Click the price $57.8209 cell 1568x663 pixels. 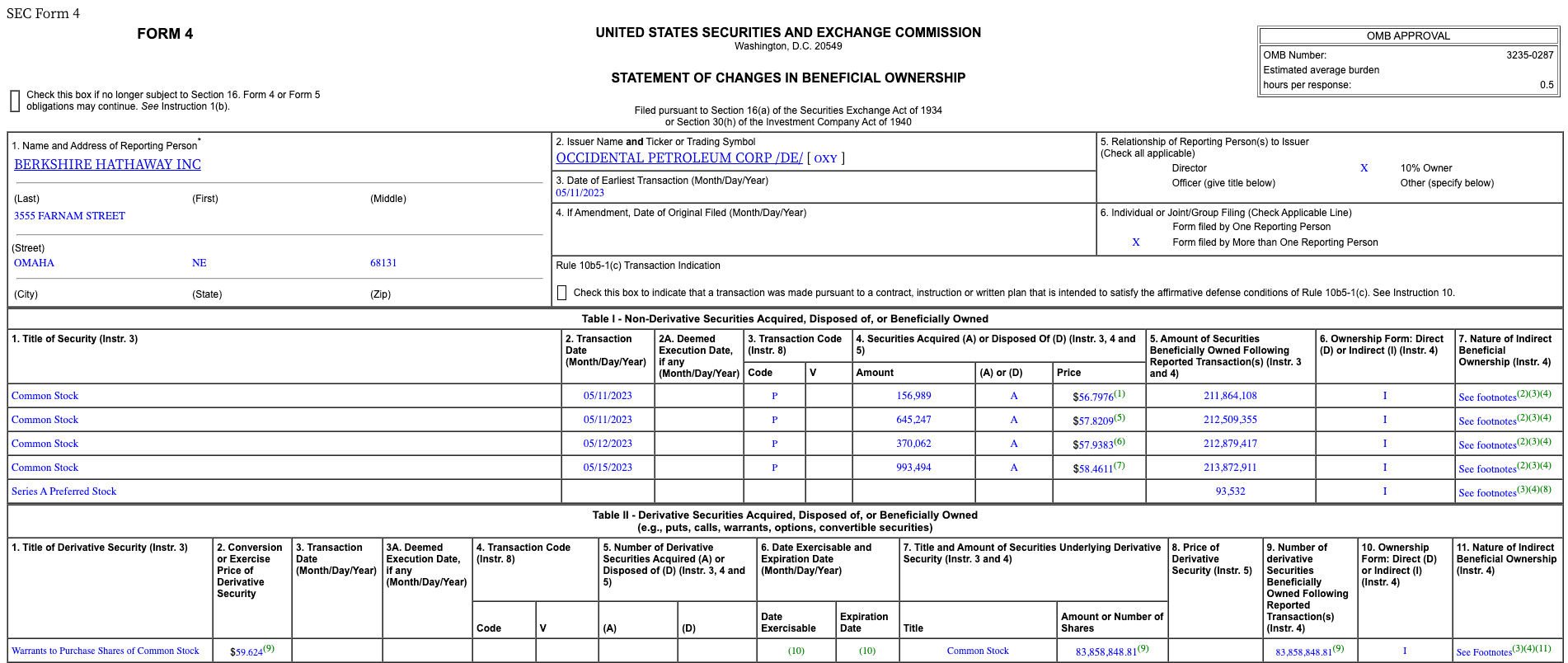coord(1098,420)
